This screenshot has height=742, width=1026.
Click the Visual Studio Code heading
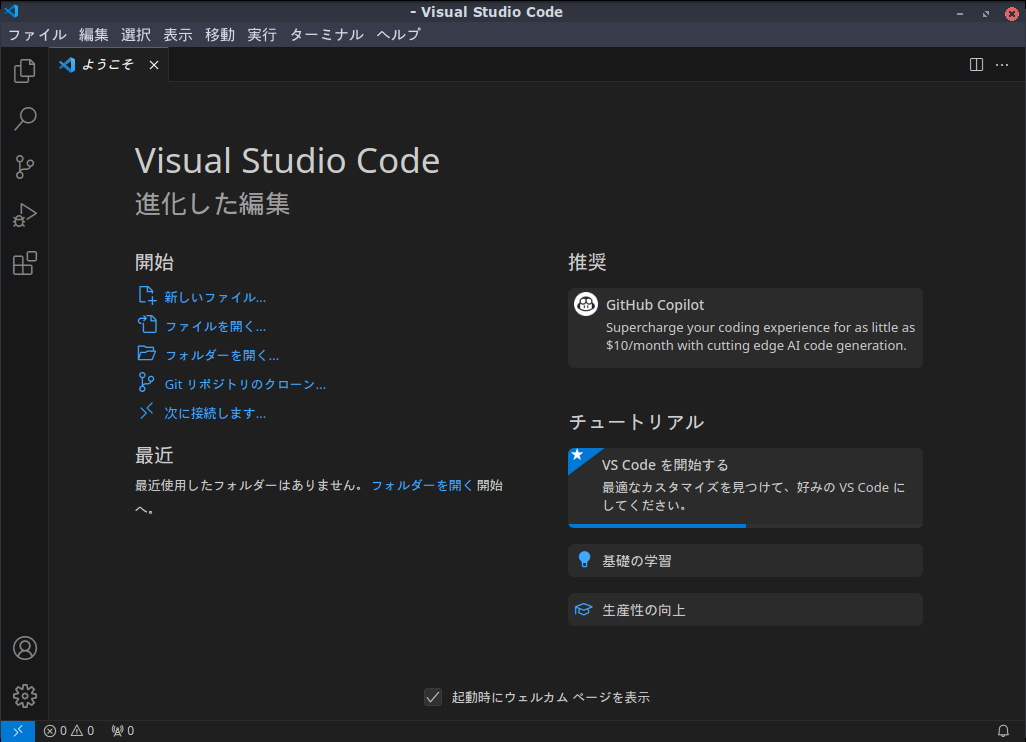click(x=287, y=161)
